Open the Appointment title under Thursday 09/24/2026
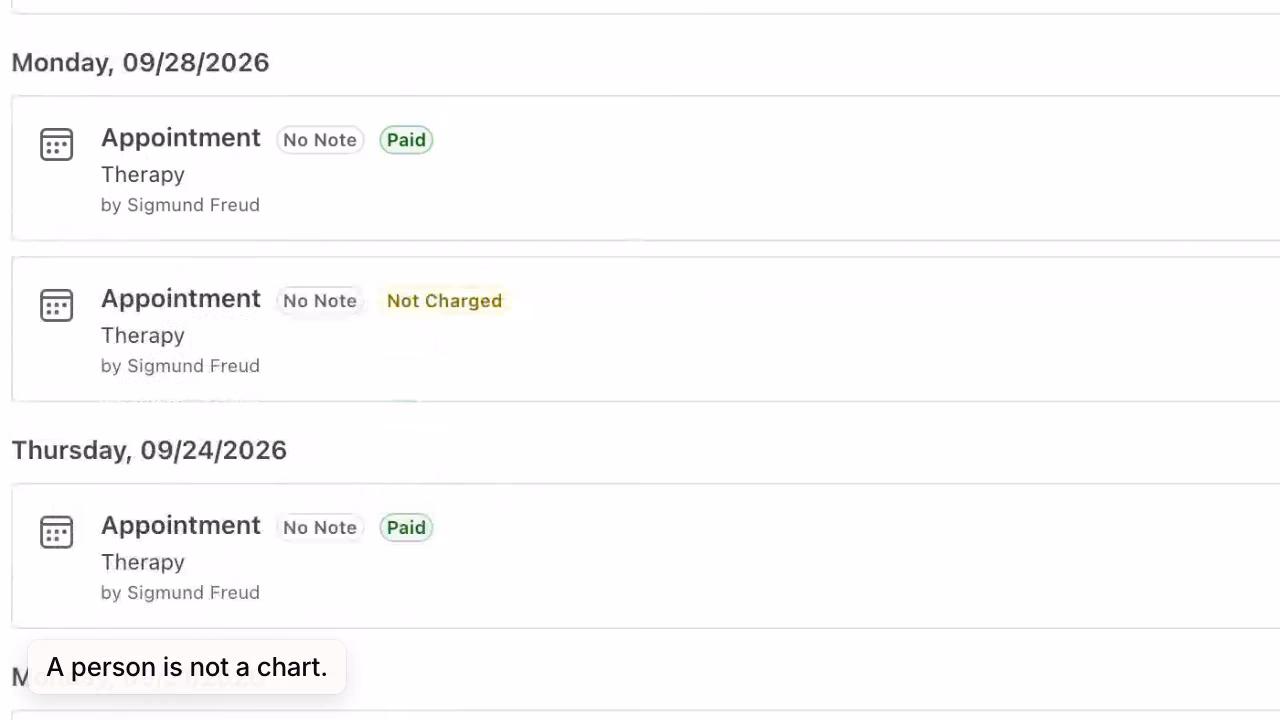Image resolution: width=1280 pixels, height=720 pixels. click(x=181, y=526)
